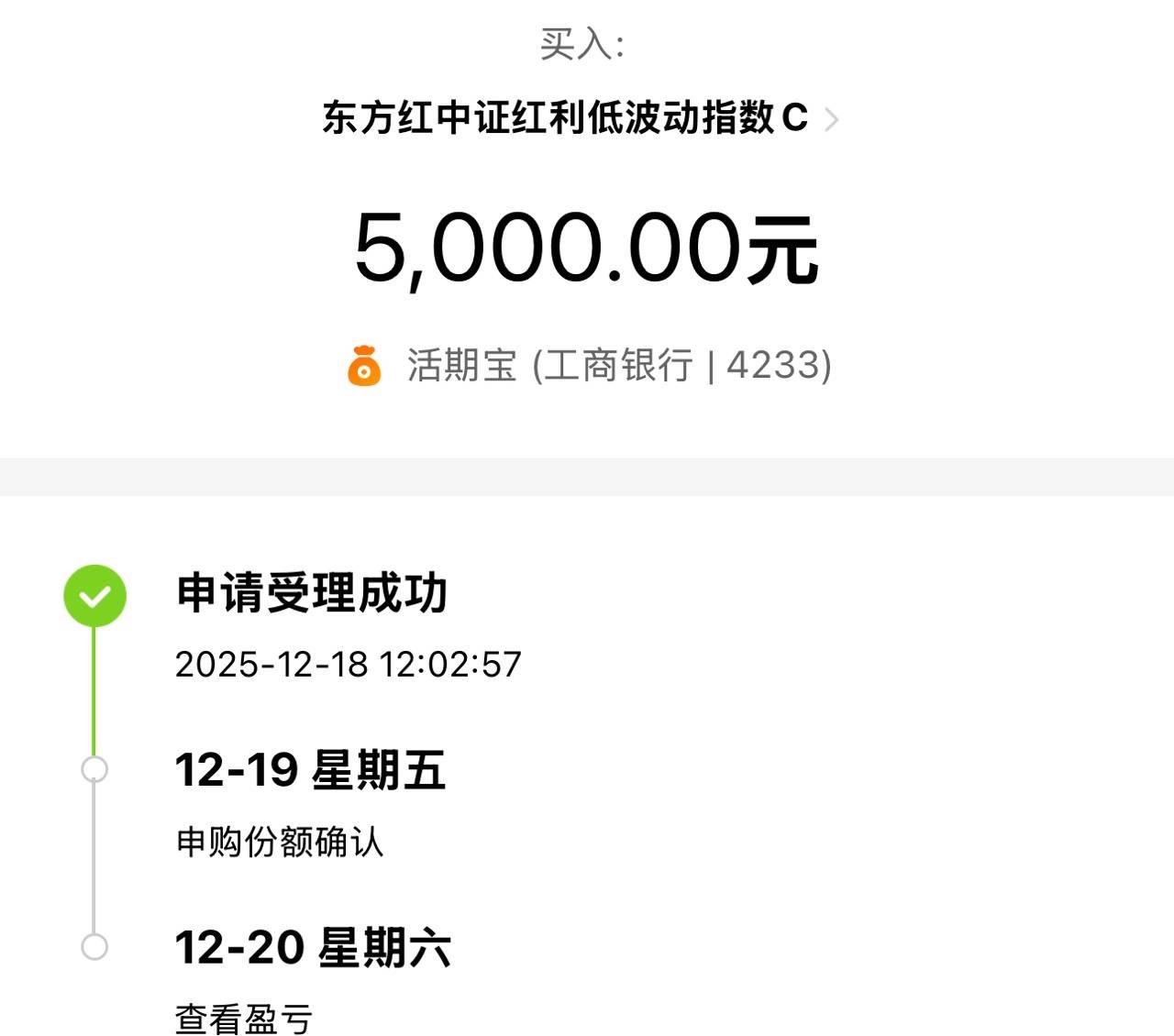Tap the 申购份额确认 step label
The image size is (1174, 1036).
[x=280, y=842]
